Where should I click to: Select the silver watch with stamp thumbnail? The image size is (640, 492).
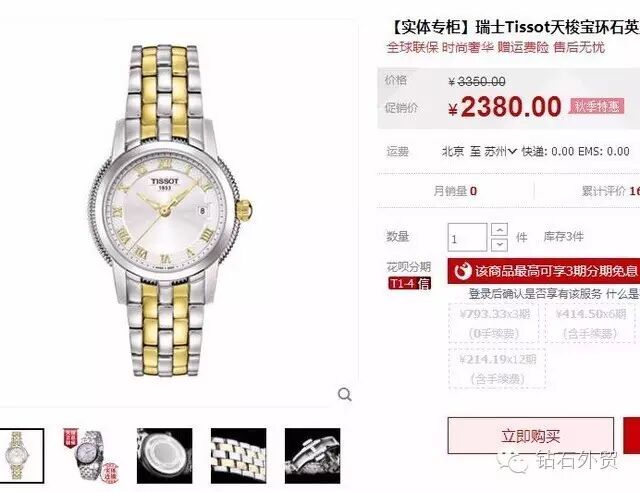91,456
